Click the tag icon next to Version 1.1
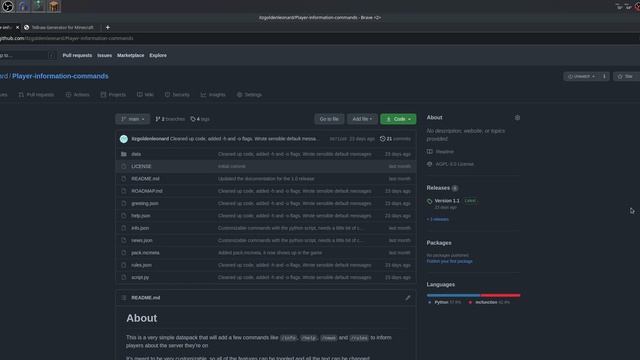Screen dimensions: 640x360 pos(429,201)
